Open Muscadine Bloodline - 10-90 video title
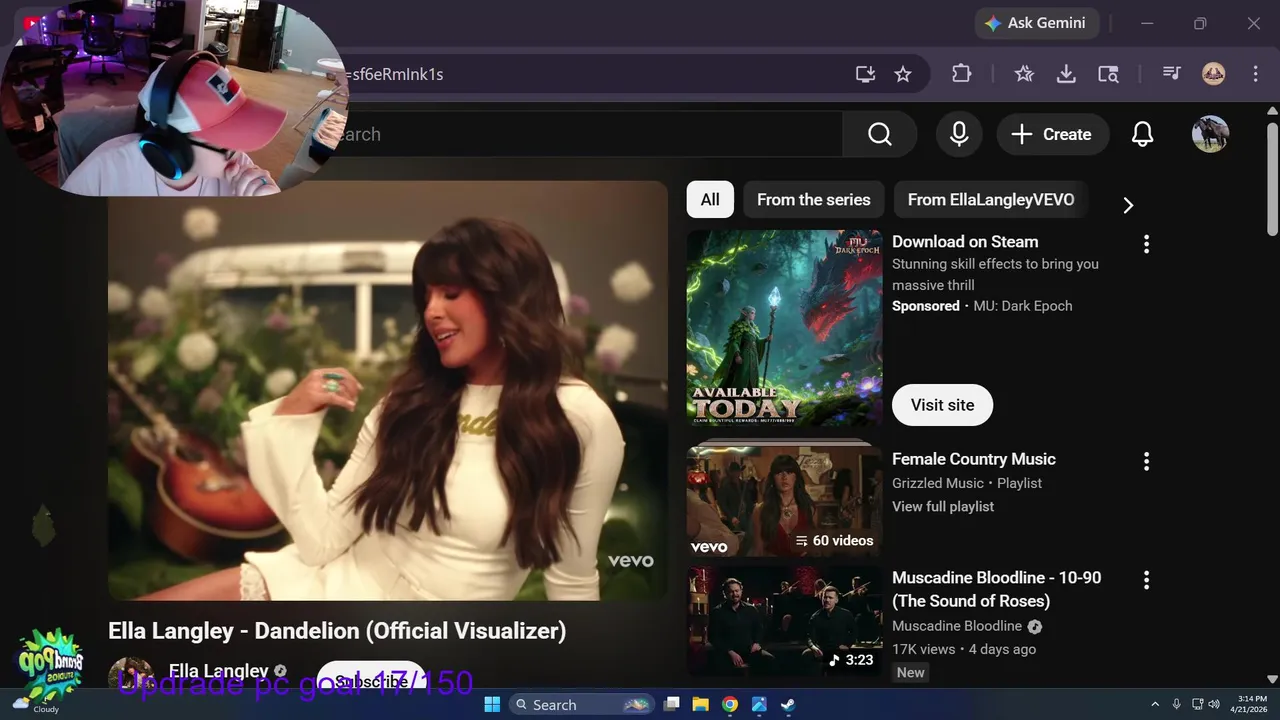This screenshot has width=1280, height=720. pos(996,589)
